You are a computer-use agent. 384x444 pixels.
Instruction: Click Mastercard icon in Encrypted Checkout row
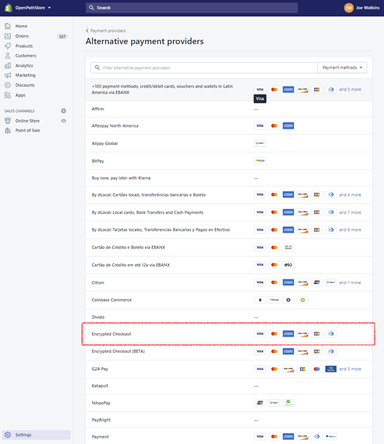[x=274, y=334]
